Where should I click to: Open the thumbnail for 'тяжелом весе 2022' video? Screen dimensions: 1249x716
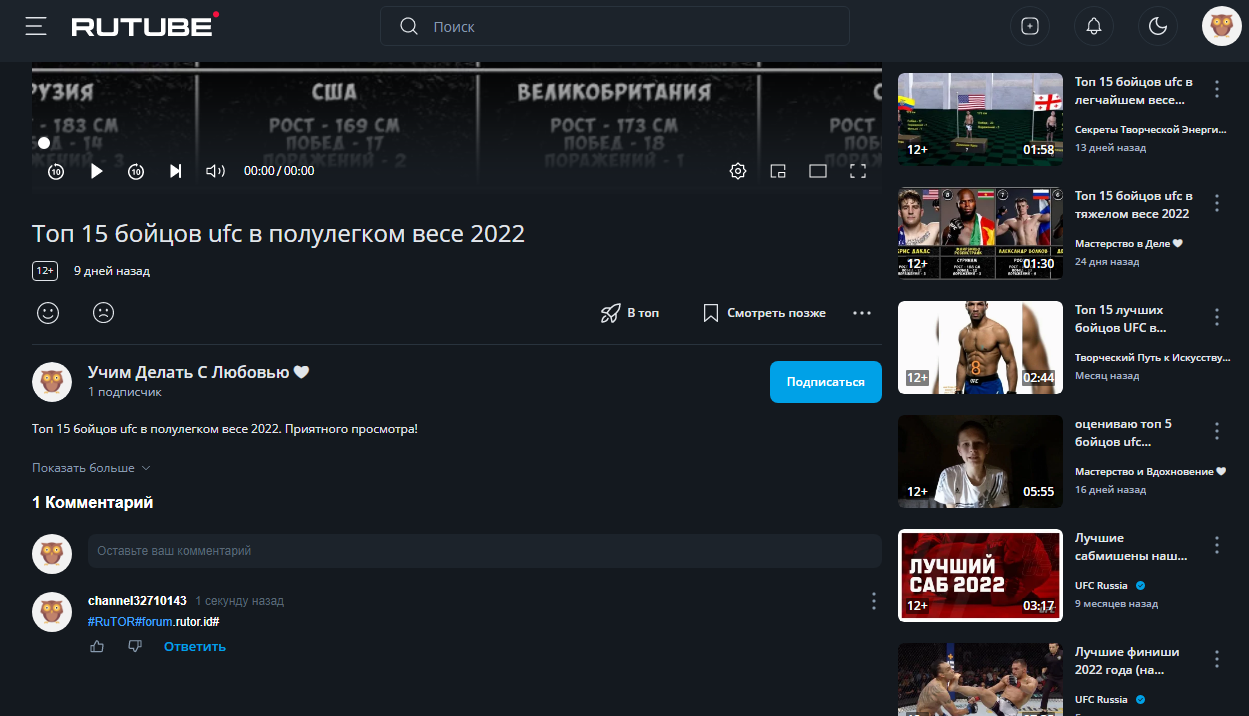pos(980,233)
